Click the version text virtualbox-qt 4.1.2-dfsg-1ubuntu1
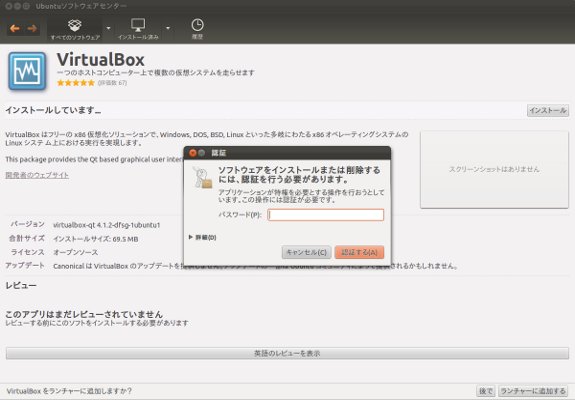Viewport: 575px width, 400px height. point(107,225)
